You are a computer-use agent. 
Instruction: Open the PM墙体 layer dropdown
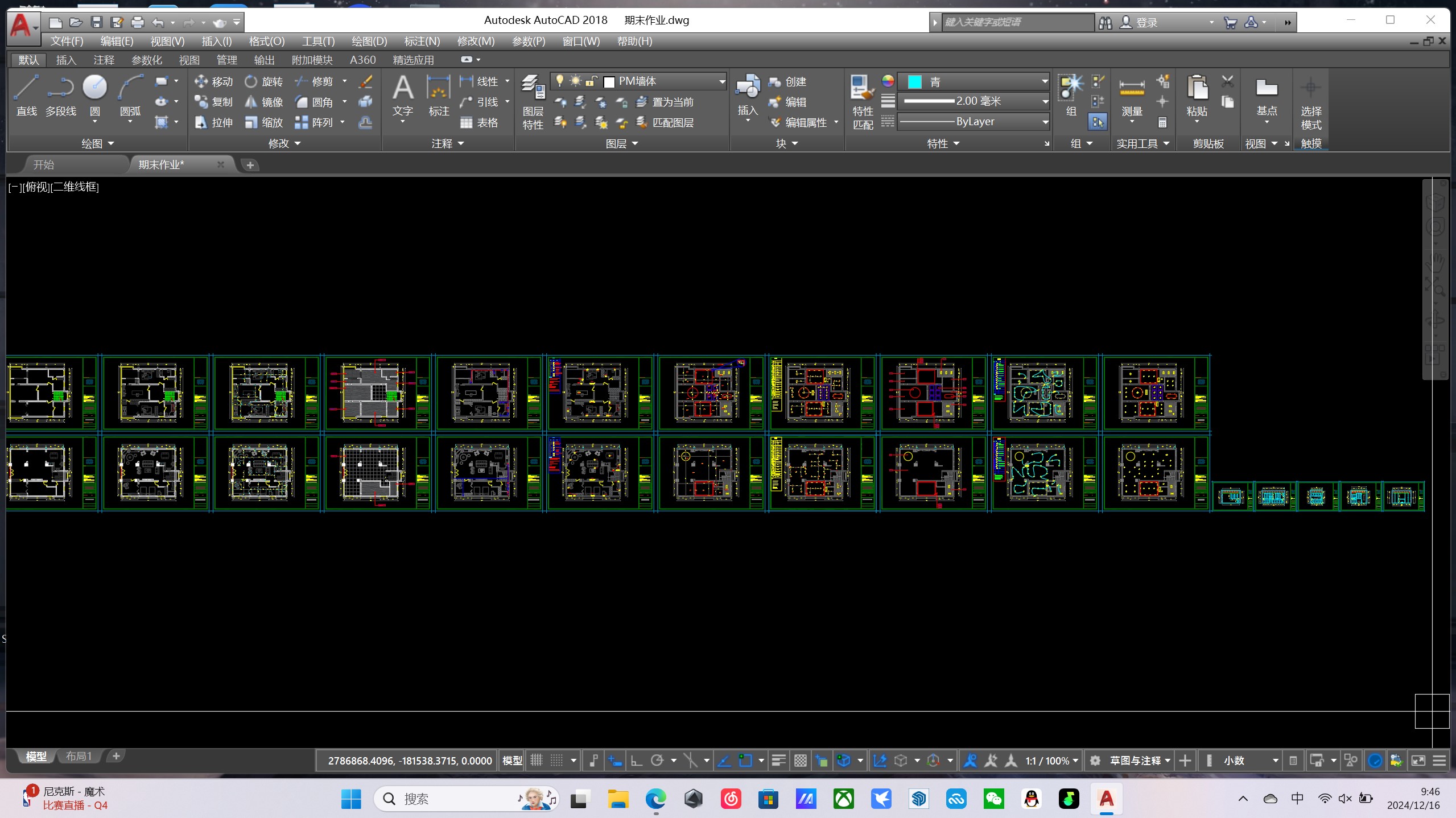click(x=721, y=81)
